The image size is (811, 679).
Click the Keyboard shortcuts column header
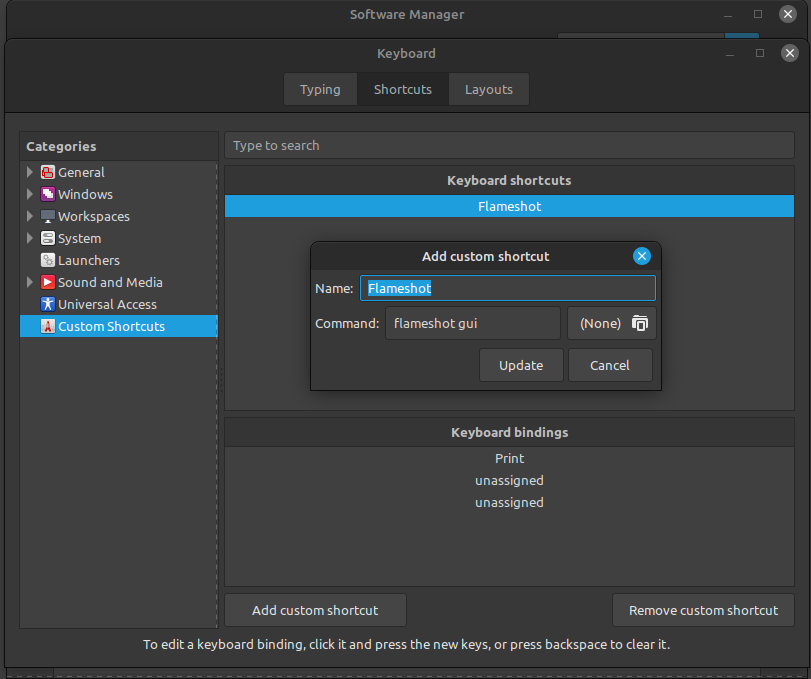pyautogui.click(x=509, y=180)
